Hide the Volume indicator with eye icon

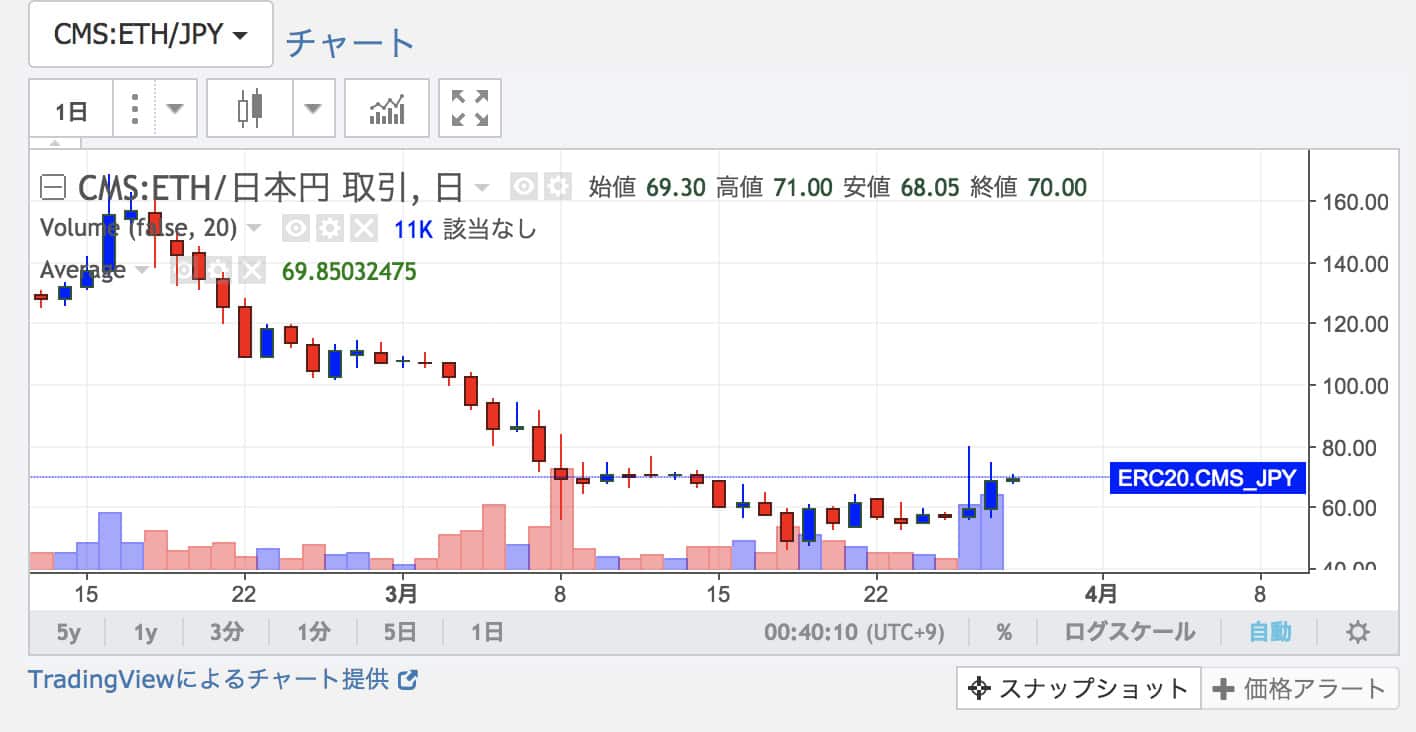pyautogui.click(x=296, y=229)
